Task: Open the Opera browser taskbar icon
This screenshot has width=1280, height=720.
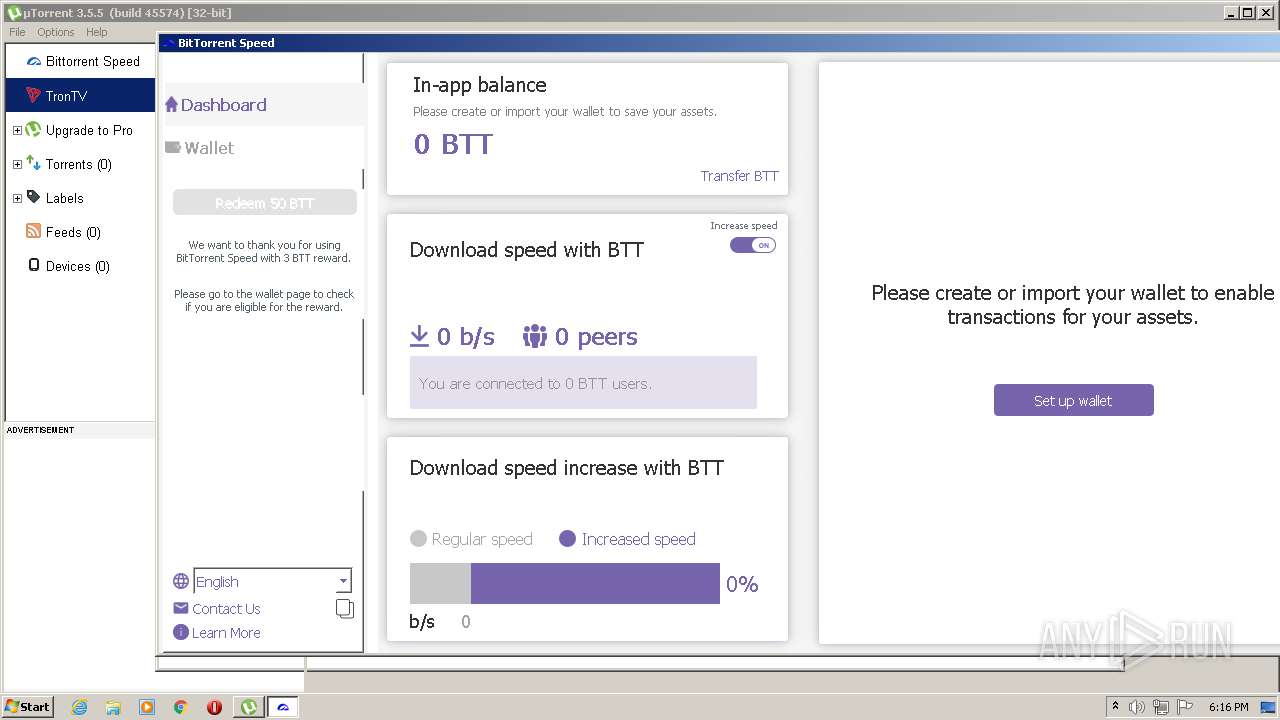Action: coord(214,707)
